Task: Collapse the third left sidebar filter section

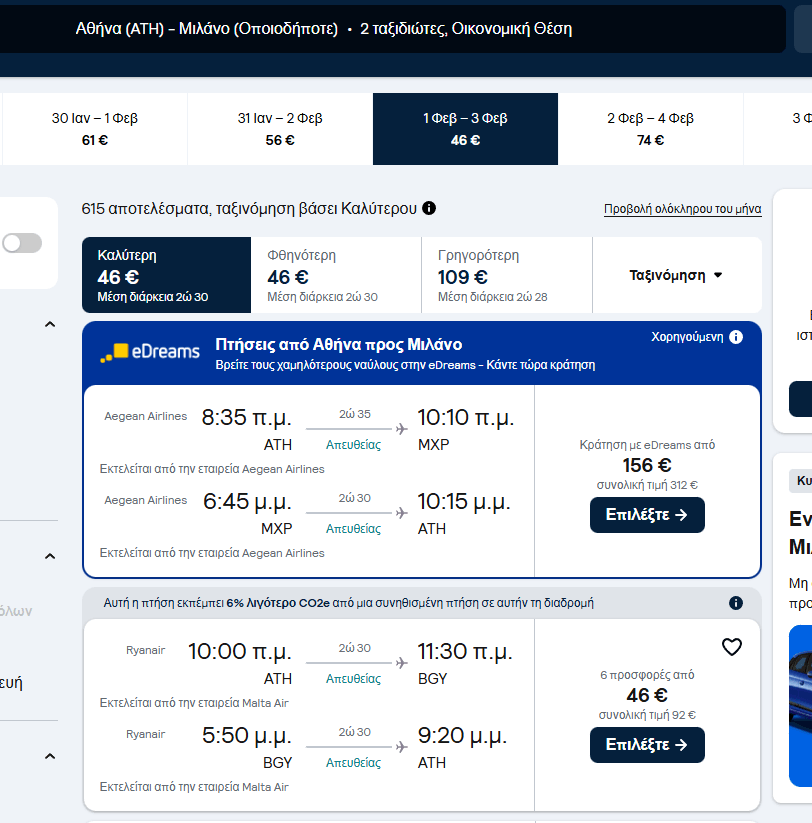Action: click(x=49, y=757)
